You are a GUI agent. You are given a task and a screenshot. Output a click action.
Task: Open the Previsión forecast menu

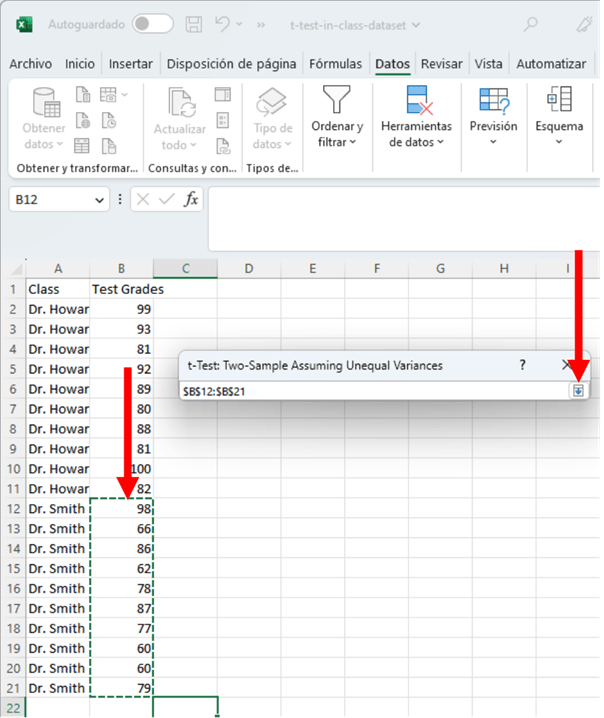coord(493,118)
